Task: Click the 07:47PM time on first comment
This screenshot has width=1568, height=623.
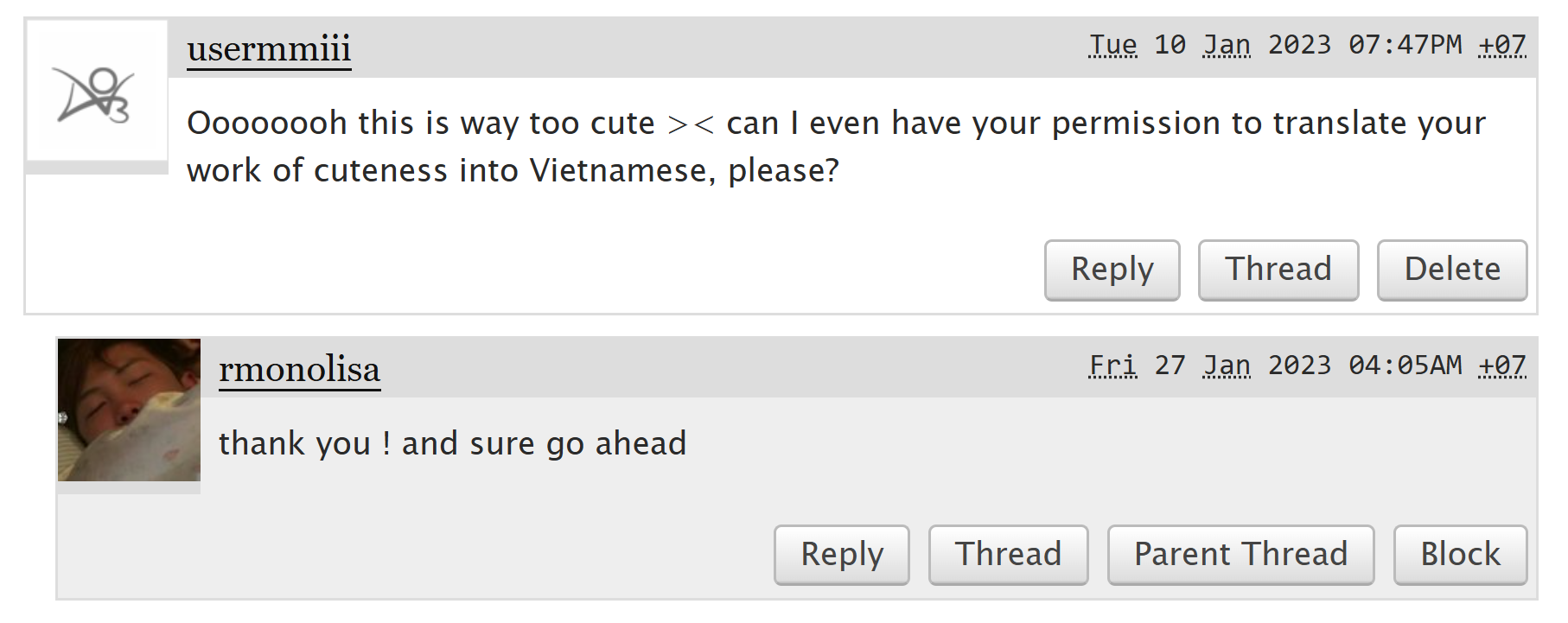Action: pyautogui.click(x=1405, y=45)
